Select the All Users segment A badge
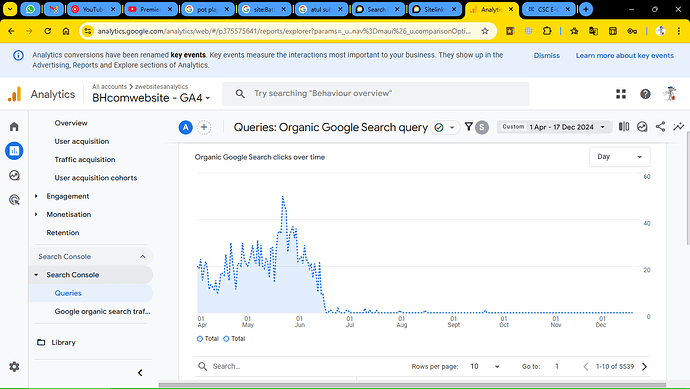This screenshot has width=690, height=389. point(185,127)
